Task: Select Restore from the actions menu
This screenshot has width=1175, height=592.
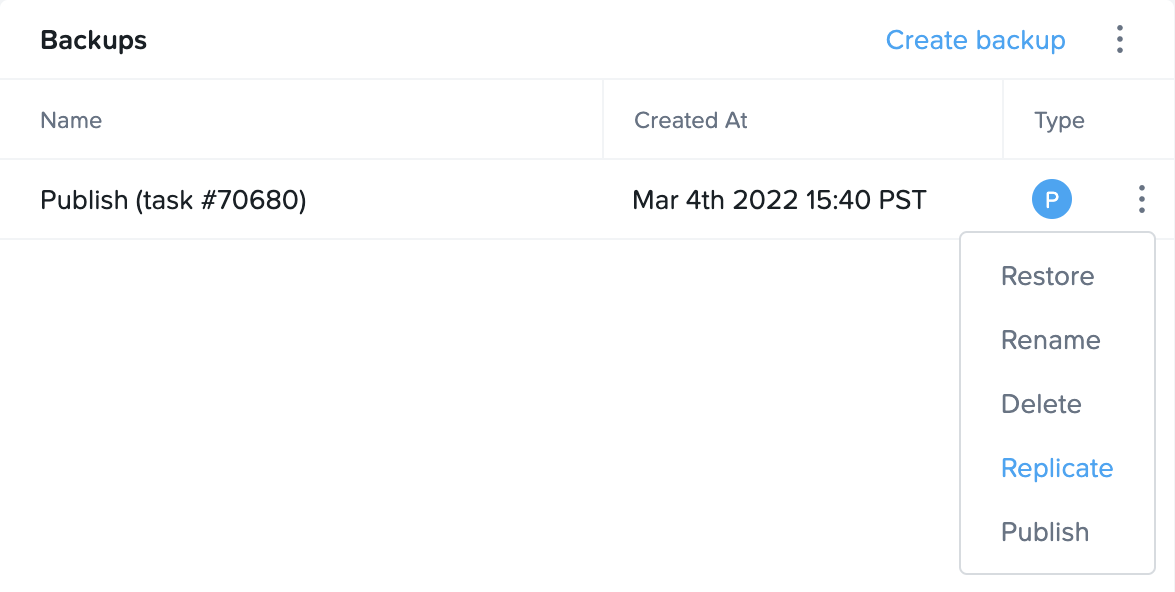Action: [1047, 276]
